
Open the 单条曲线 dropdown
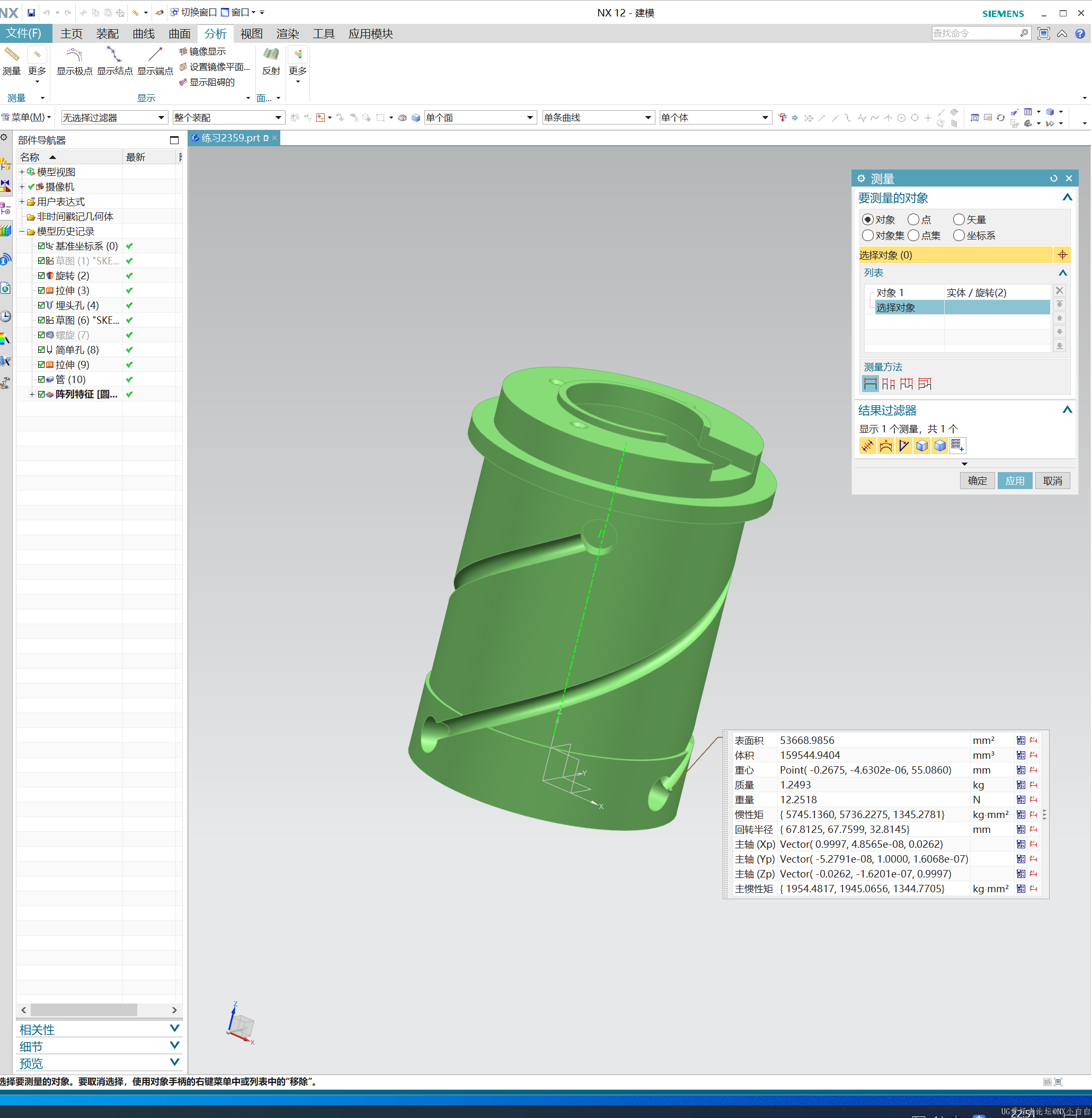pyautogui.click(x=598, y=118)
